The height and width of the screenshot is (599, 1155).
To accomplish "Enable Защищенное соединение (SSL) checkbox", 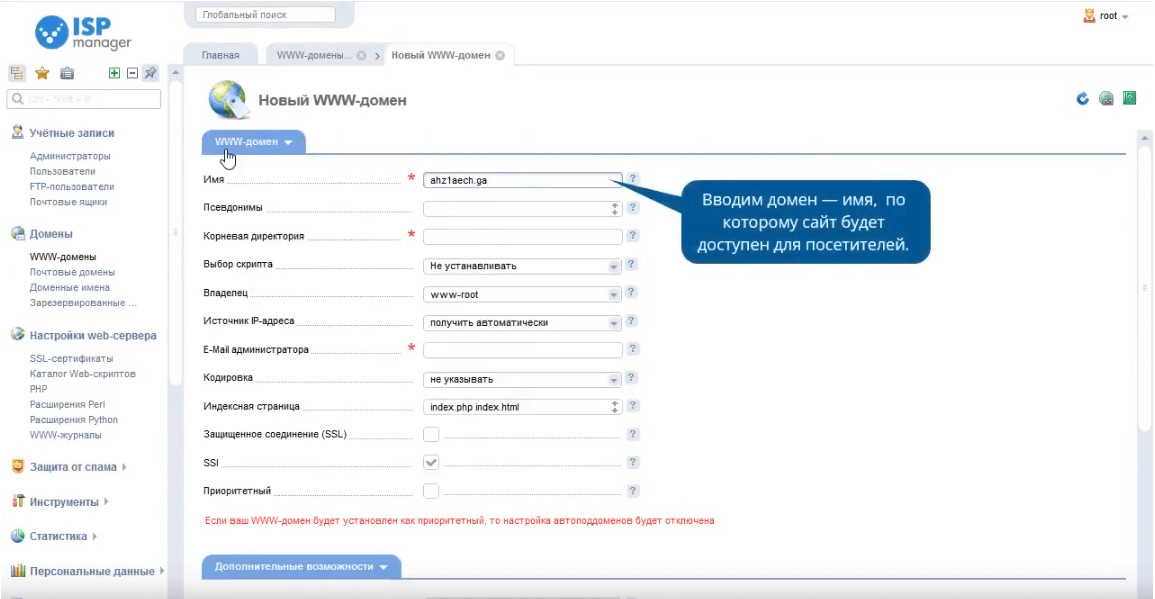I will pyautogui.click(x=431, y=435).
